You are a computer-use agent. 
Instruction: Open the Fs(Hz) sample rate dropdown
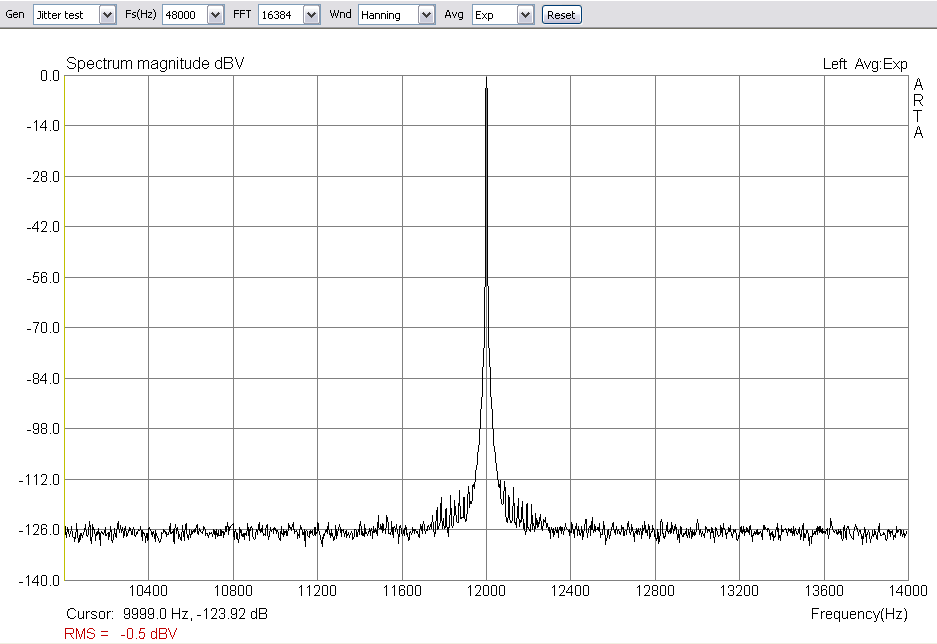pos(193,15)
